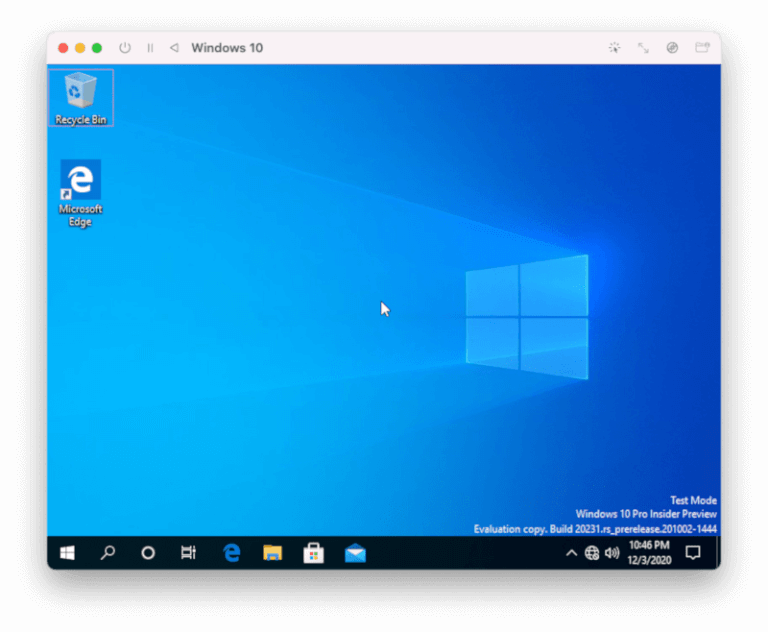Click the diagonal arrows resize icon

click(643, 48)
